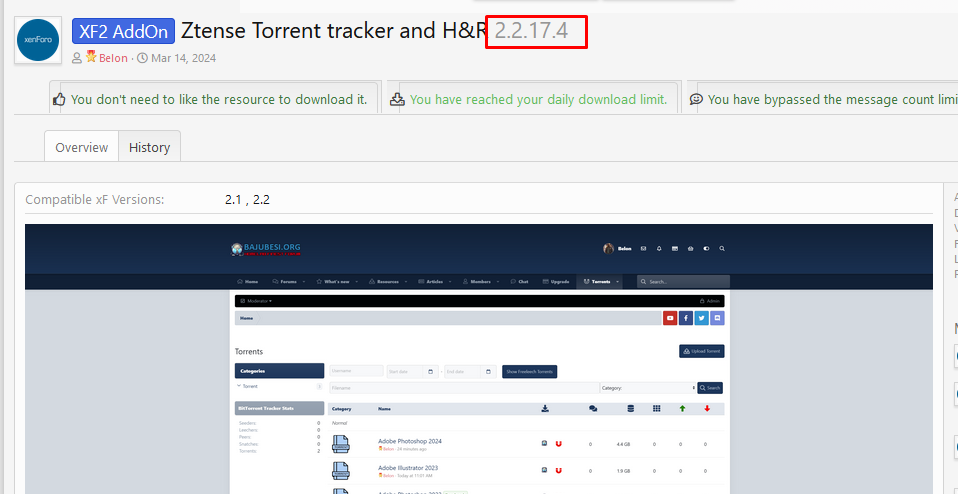The width and height of the screenshot is (958, 494).
Task: Select the Overview tab
Action: tap(81, 147)
